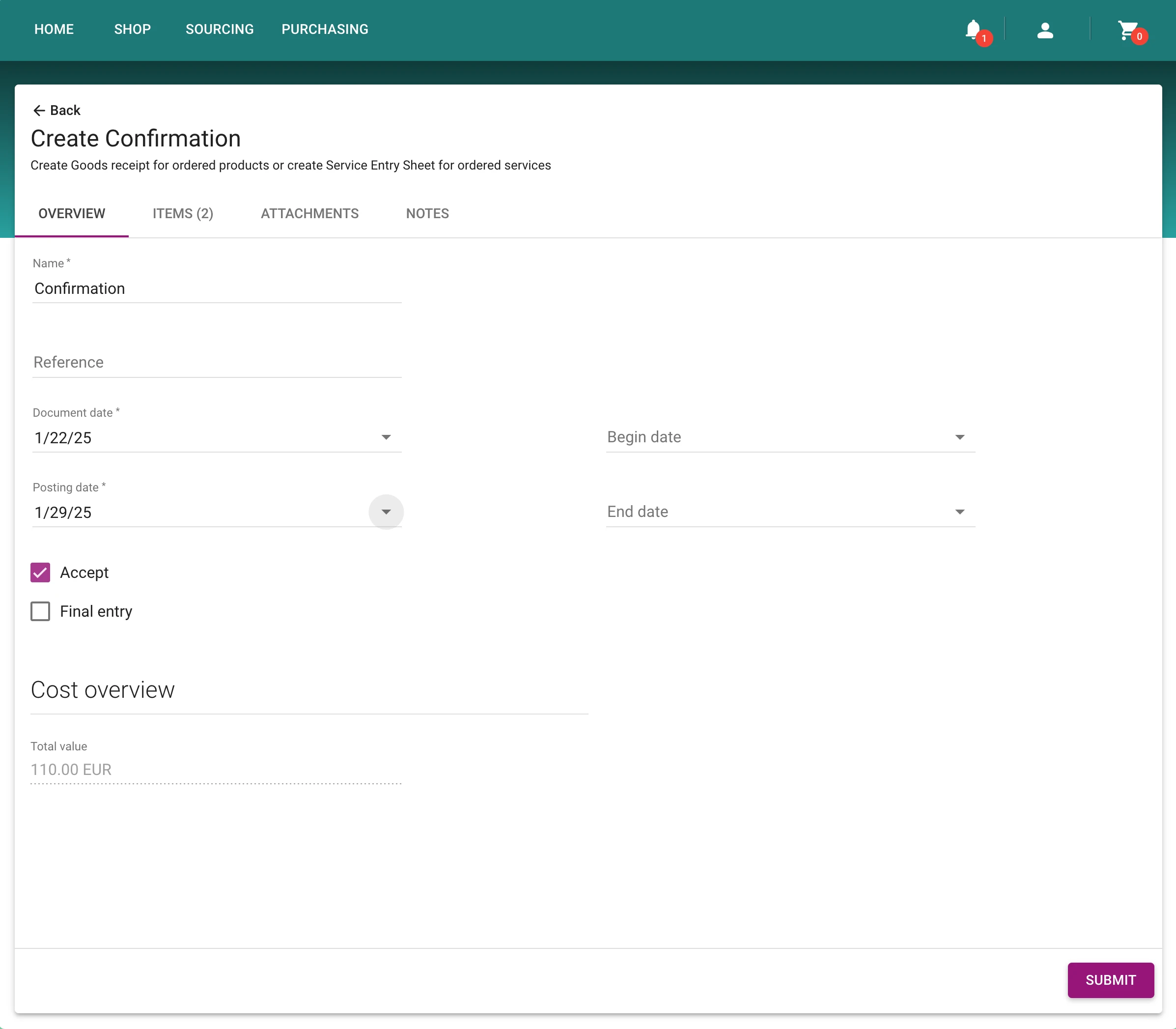Select the Overview tab

click(x=72, y=214)
